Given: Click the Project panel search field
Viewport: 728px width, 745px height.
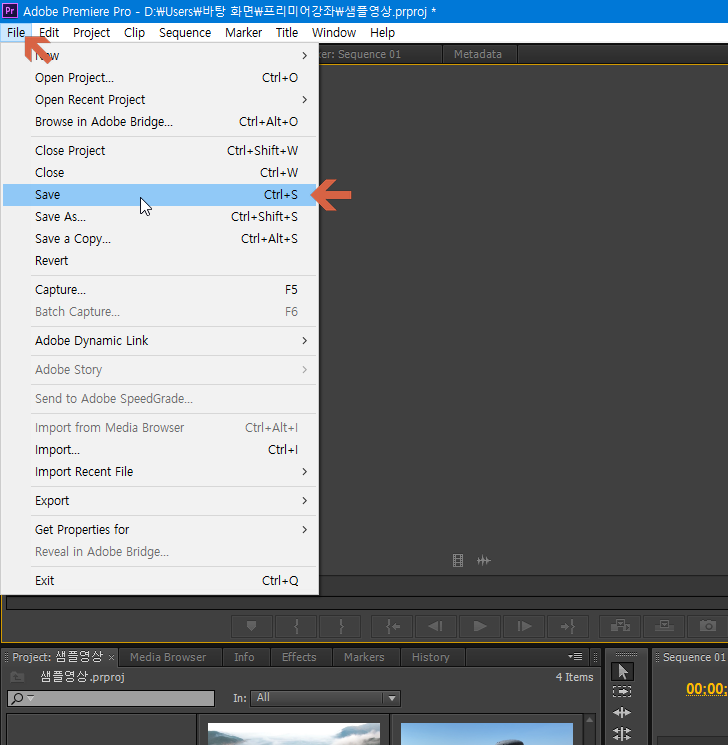Looking at the screenshot, I should pyautogui.click(x=111, y=698).
